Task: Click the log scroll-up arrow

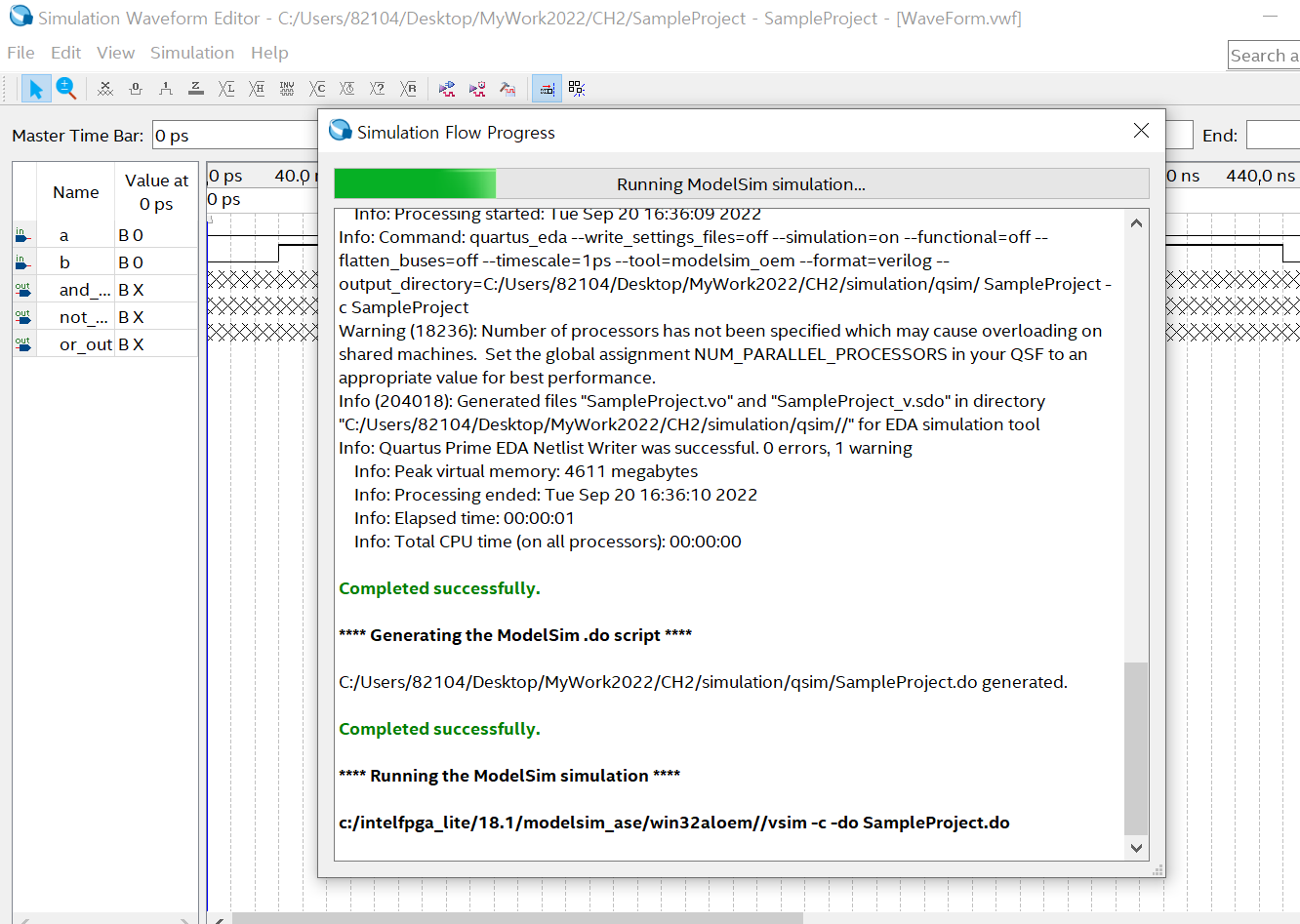Action: (1136, 222)
